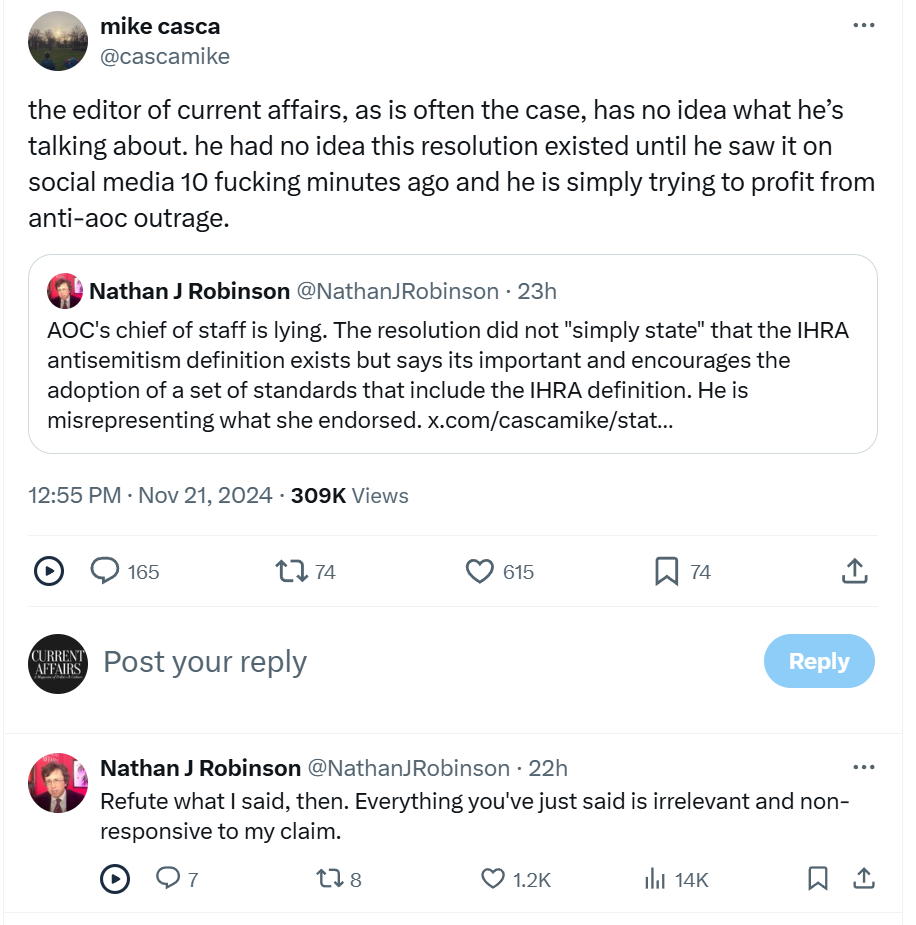916x925 pixels.
Task: Bookmark the main post with 74 bookmarks
Action: 666,571
